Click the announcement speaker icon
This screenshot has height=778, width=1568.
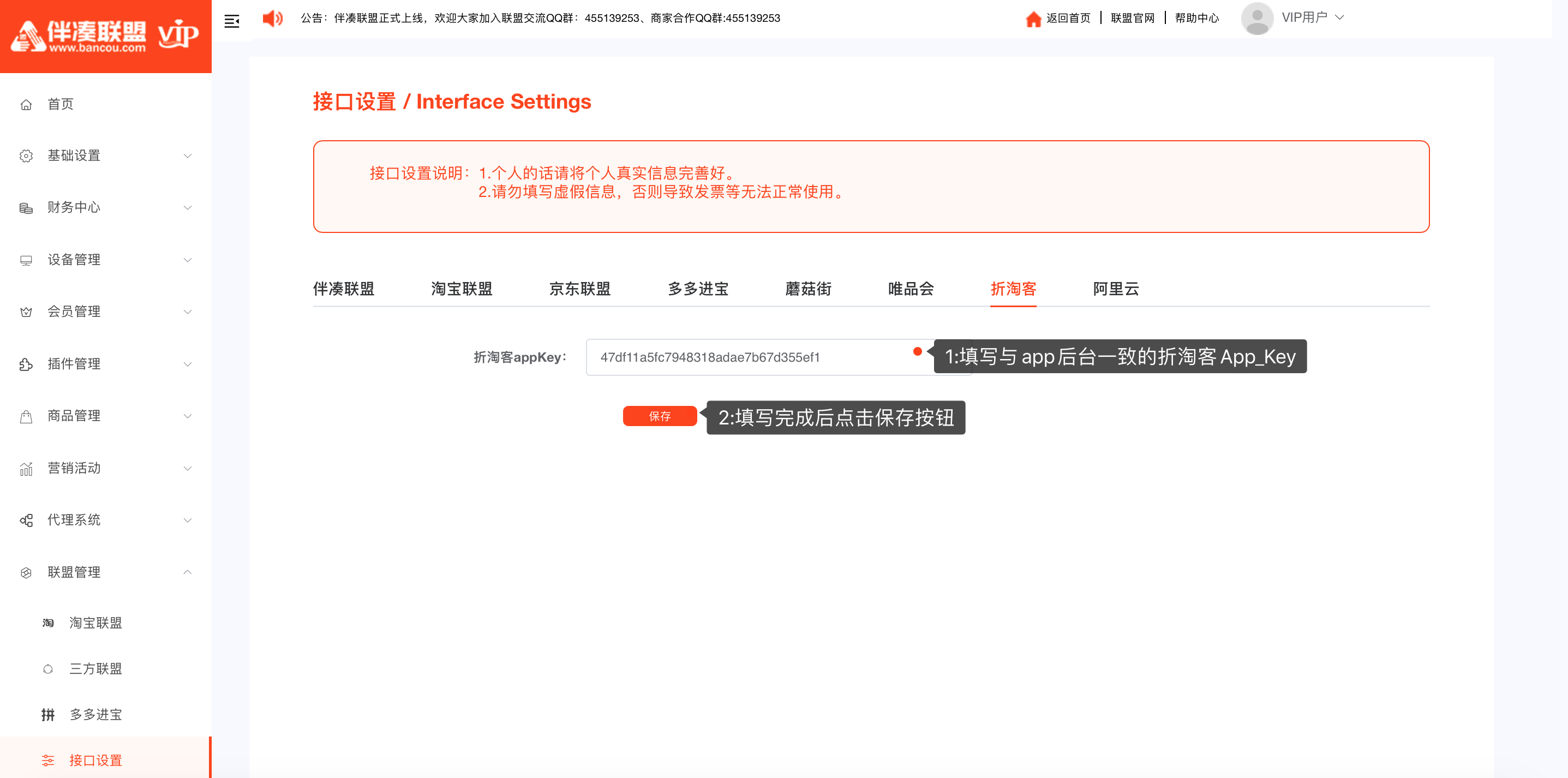click(x=273, y=18)
